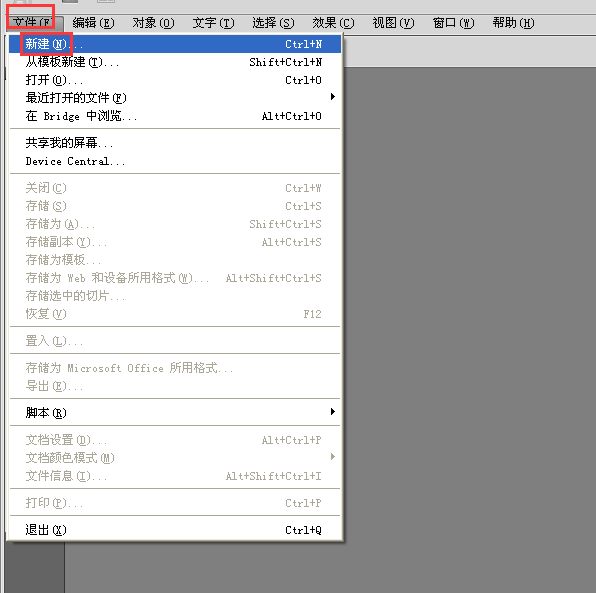Choose 退出(X) to quit the application

(x=175, y=530)
